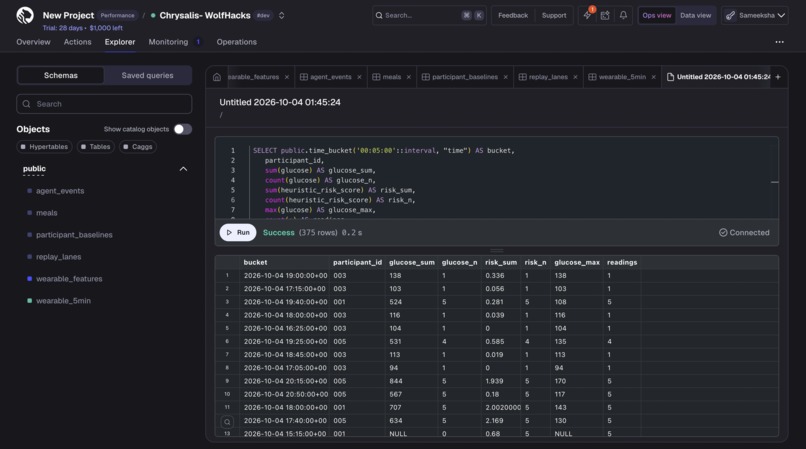Image resolution: width=806 pixels, height=449 pixels.
Task: Open the Feedback button
Action: (512, 15)
